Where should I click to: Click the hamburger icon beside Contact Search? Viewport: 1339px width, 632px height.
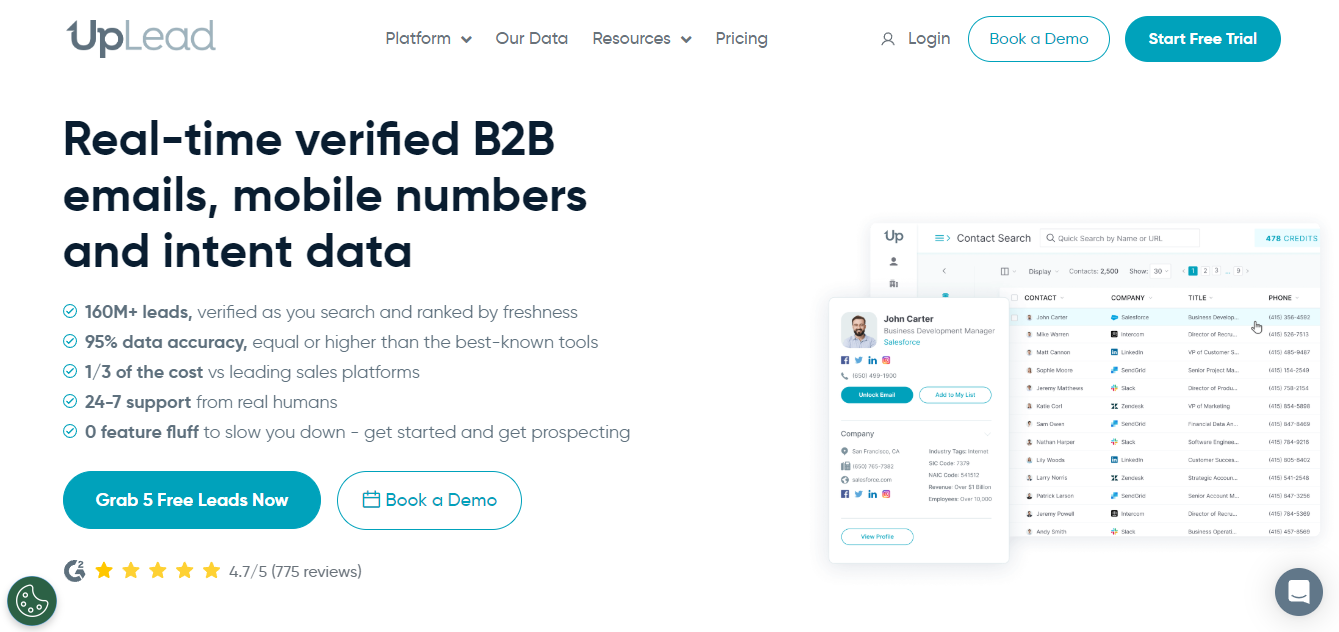pos(941,238)
